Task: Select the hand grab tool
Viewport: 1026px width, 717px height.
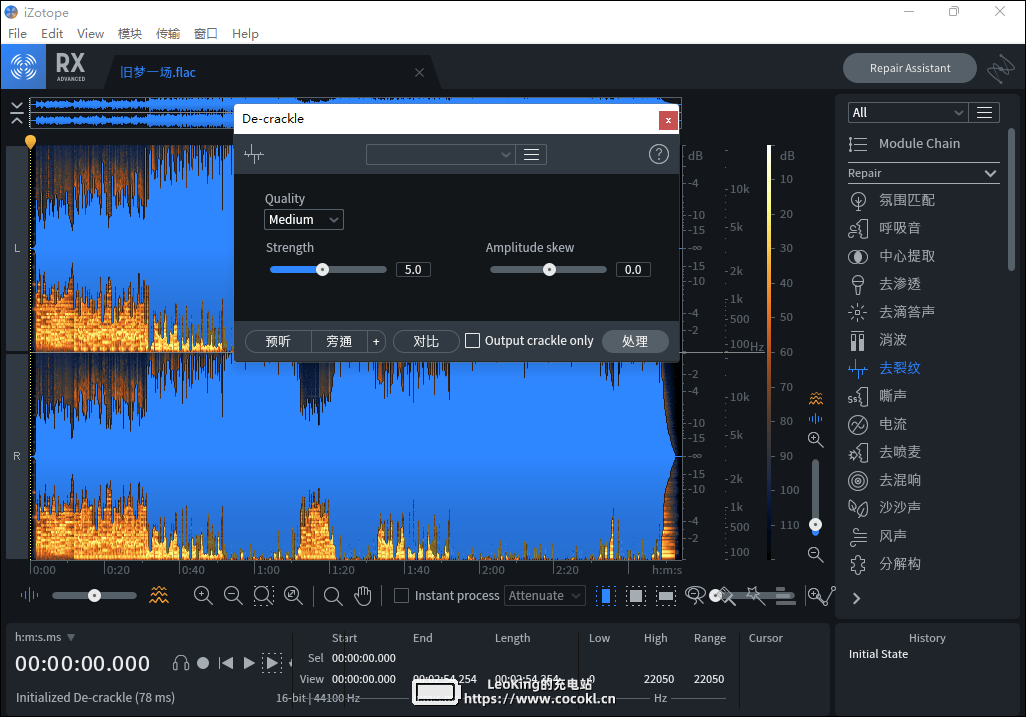Action: click(x=363, y=595)
